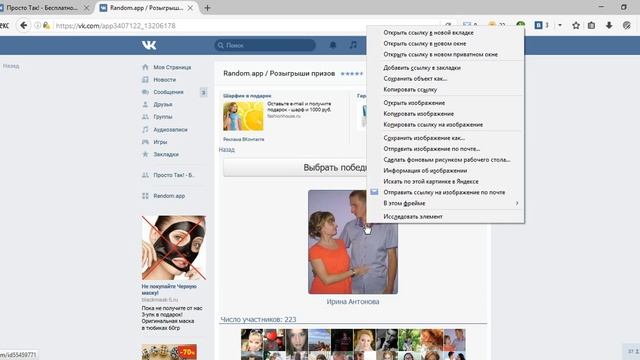640x360 pixels.
Task: Click the 'Назад' link in the app
Action: click(227, 149)
